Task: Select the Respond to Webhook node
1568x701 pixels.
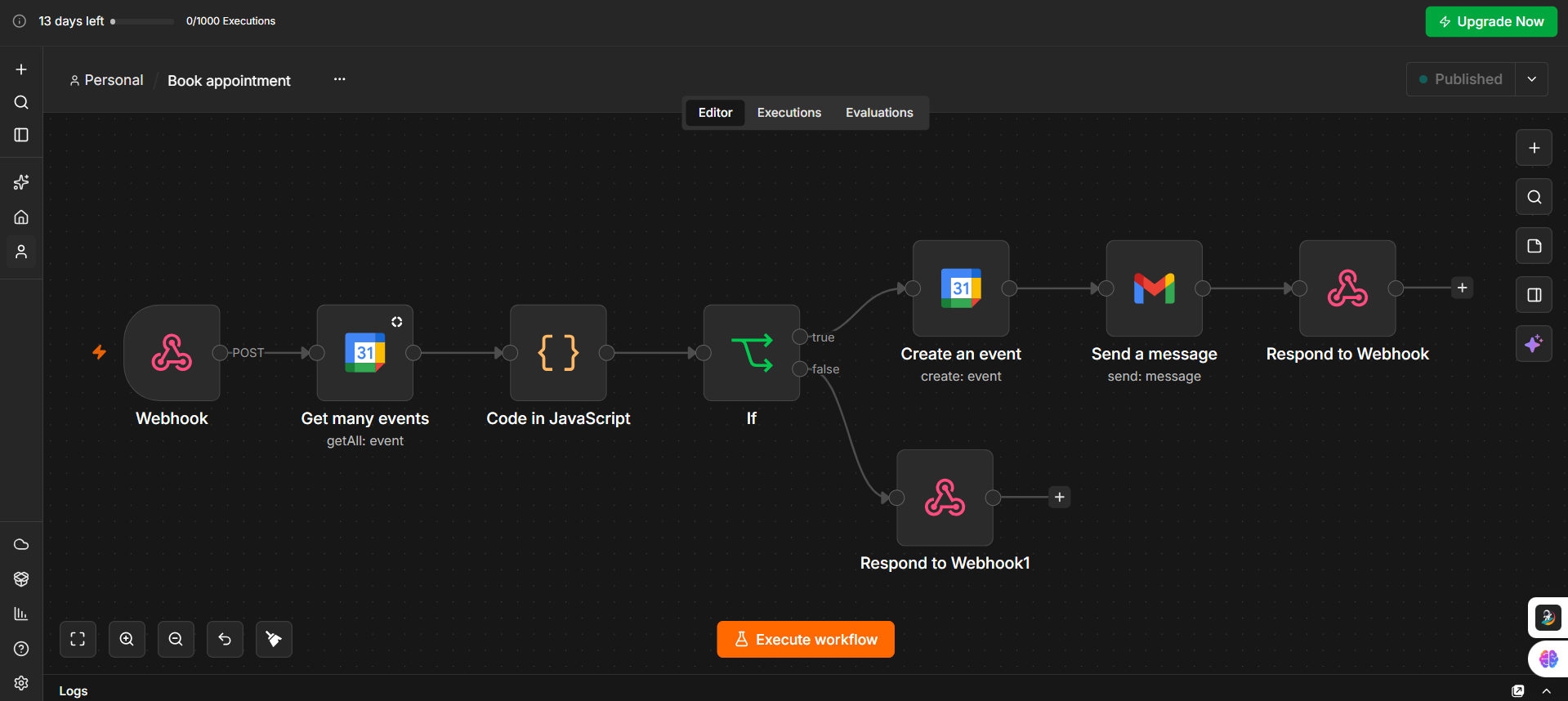Action: [1347, 288]
